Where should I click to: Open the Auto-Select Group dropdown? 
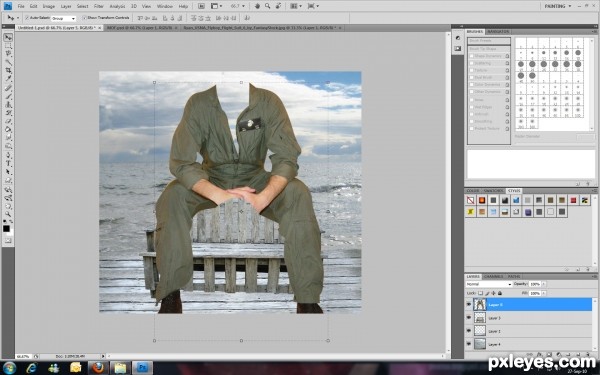[x=64, y=18]
